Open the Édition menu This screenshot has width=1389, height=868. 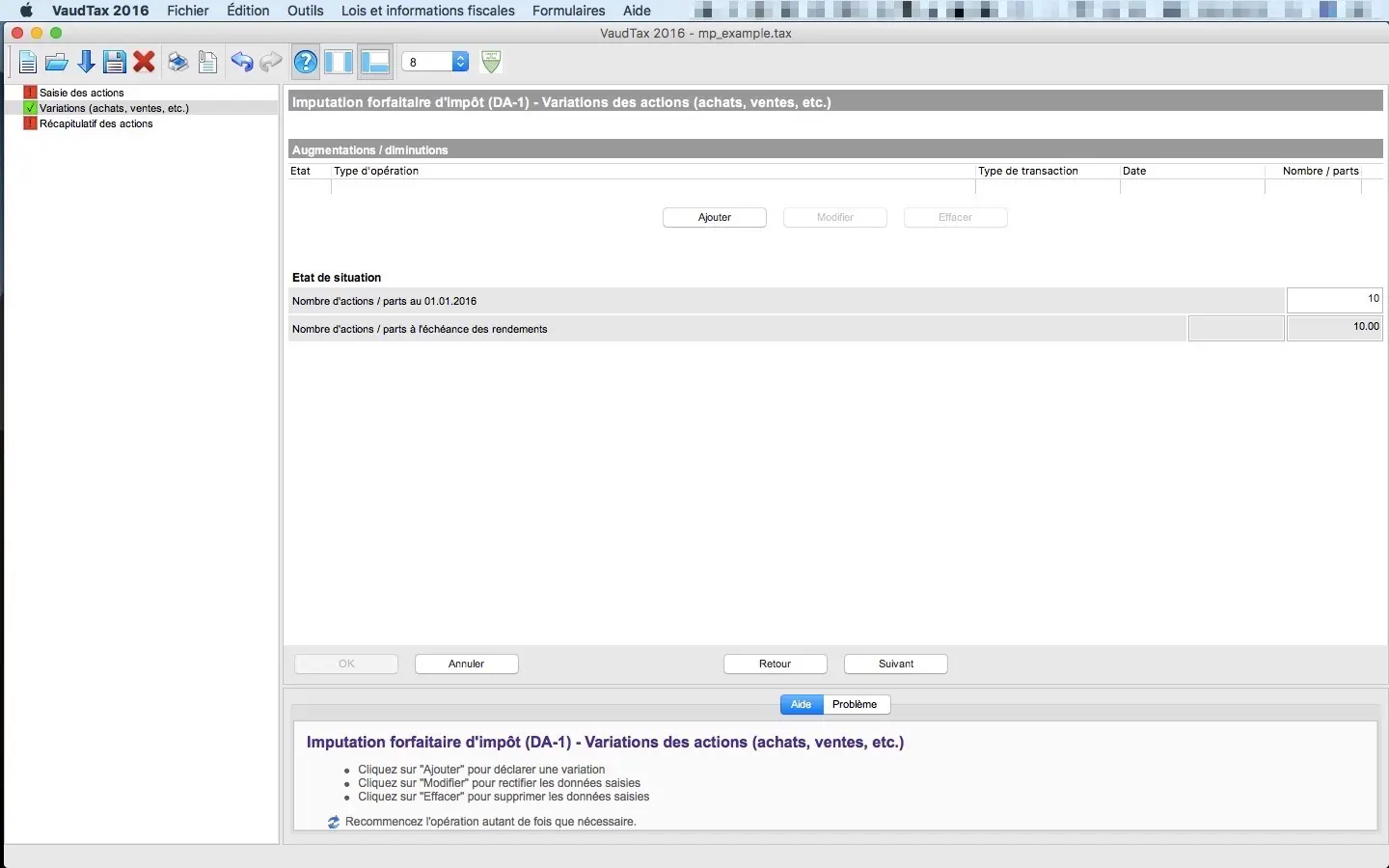point(248,11)
